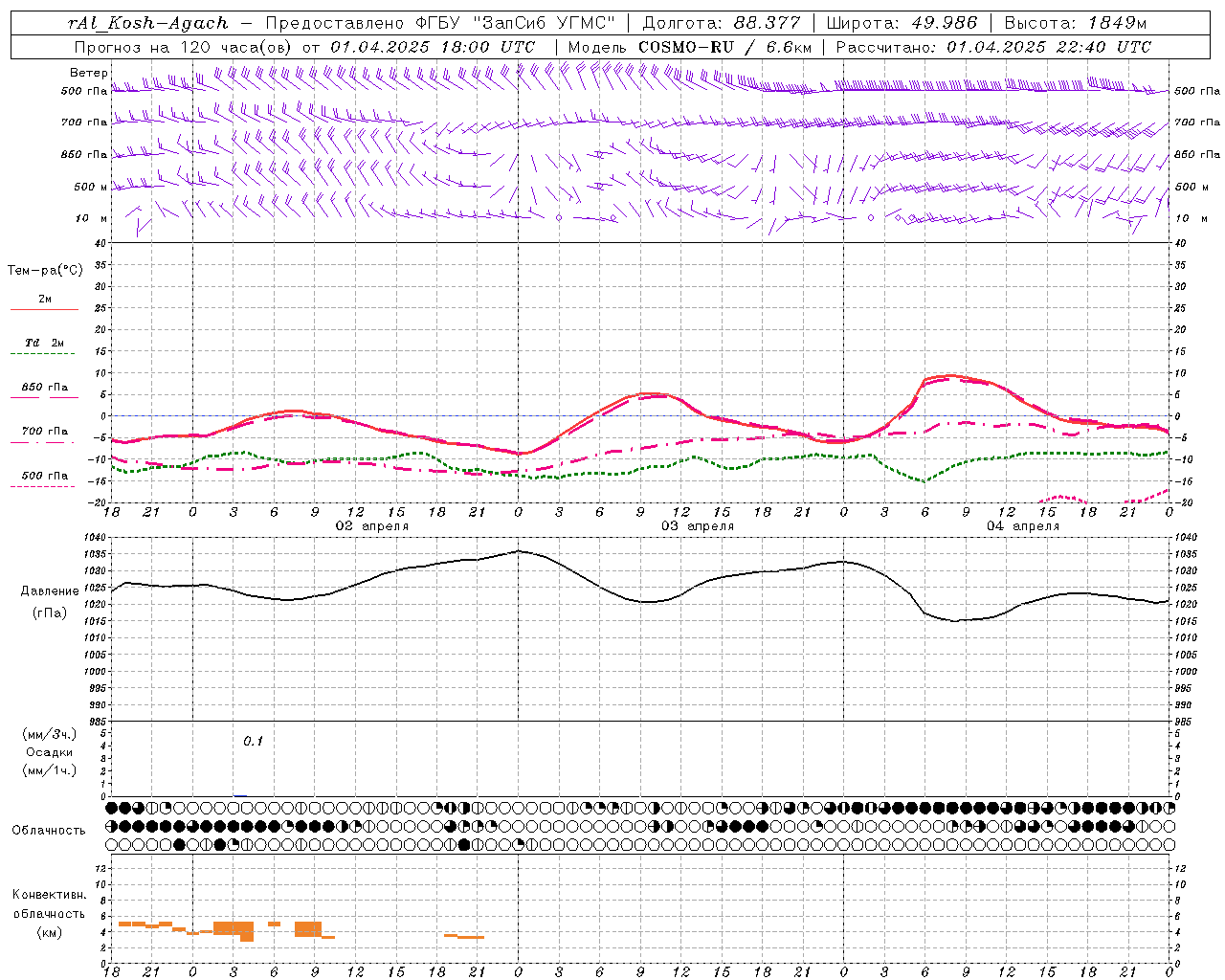Click the (мм/1ч.) precipitation unit label
The width and height of the screenshot is (1225, 980).
[50, 770]
